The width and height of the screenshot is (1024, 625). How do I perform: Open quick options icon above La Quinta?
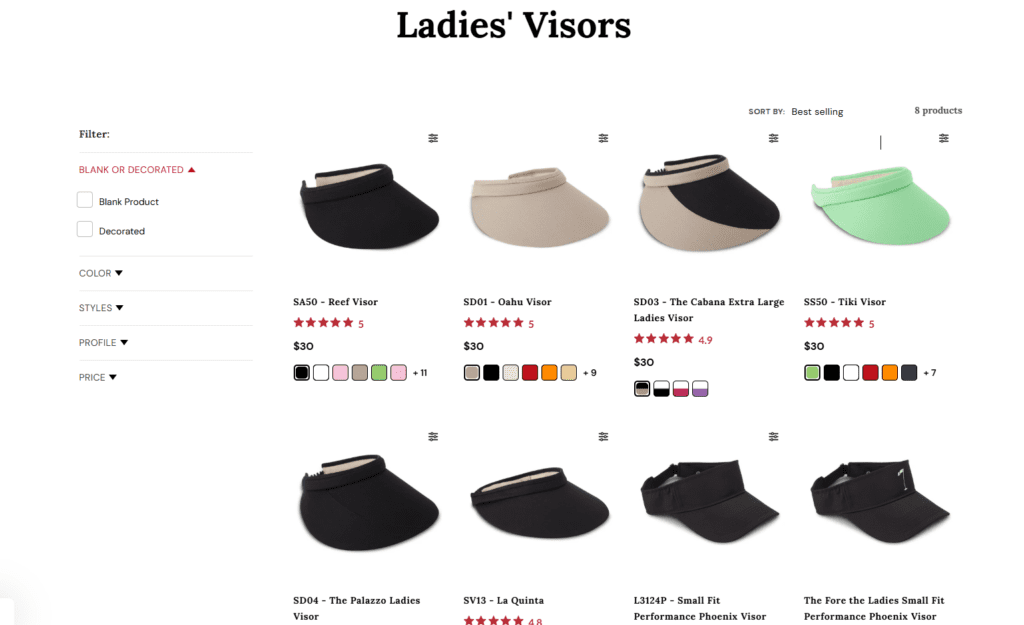tap(603, 437)
